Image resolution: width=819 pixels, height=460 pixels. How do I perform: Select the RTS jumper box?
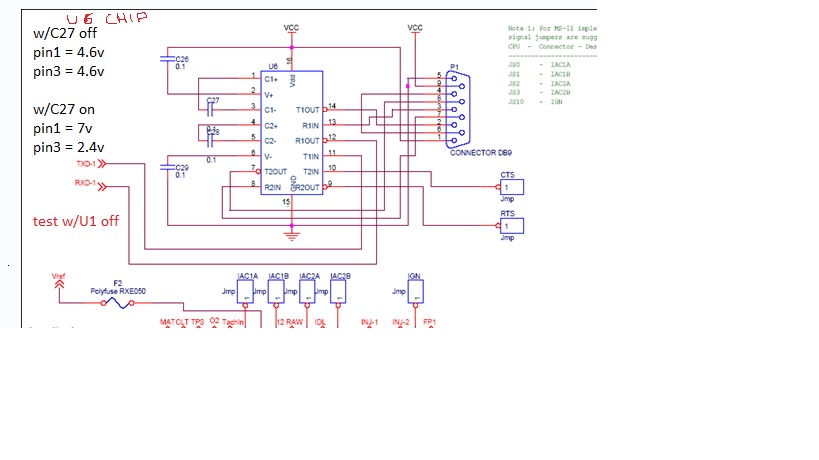(512, 226)
